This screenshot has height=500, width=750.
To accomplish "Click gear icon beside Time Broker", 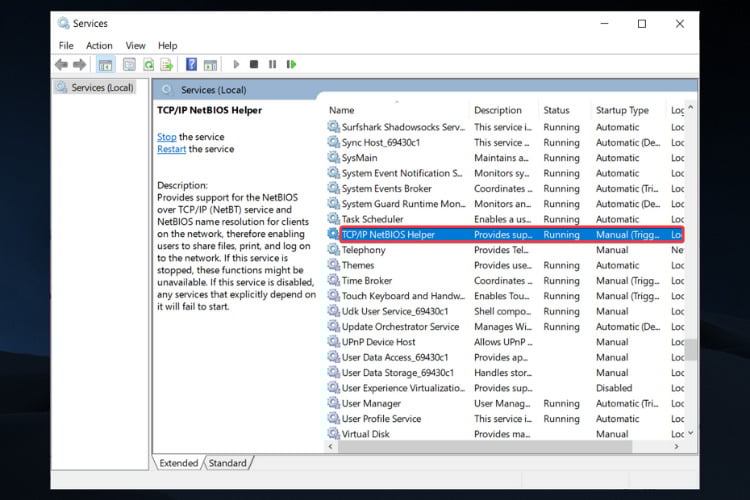I will coord(333,280).
